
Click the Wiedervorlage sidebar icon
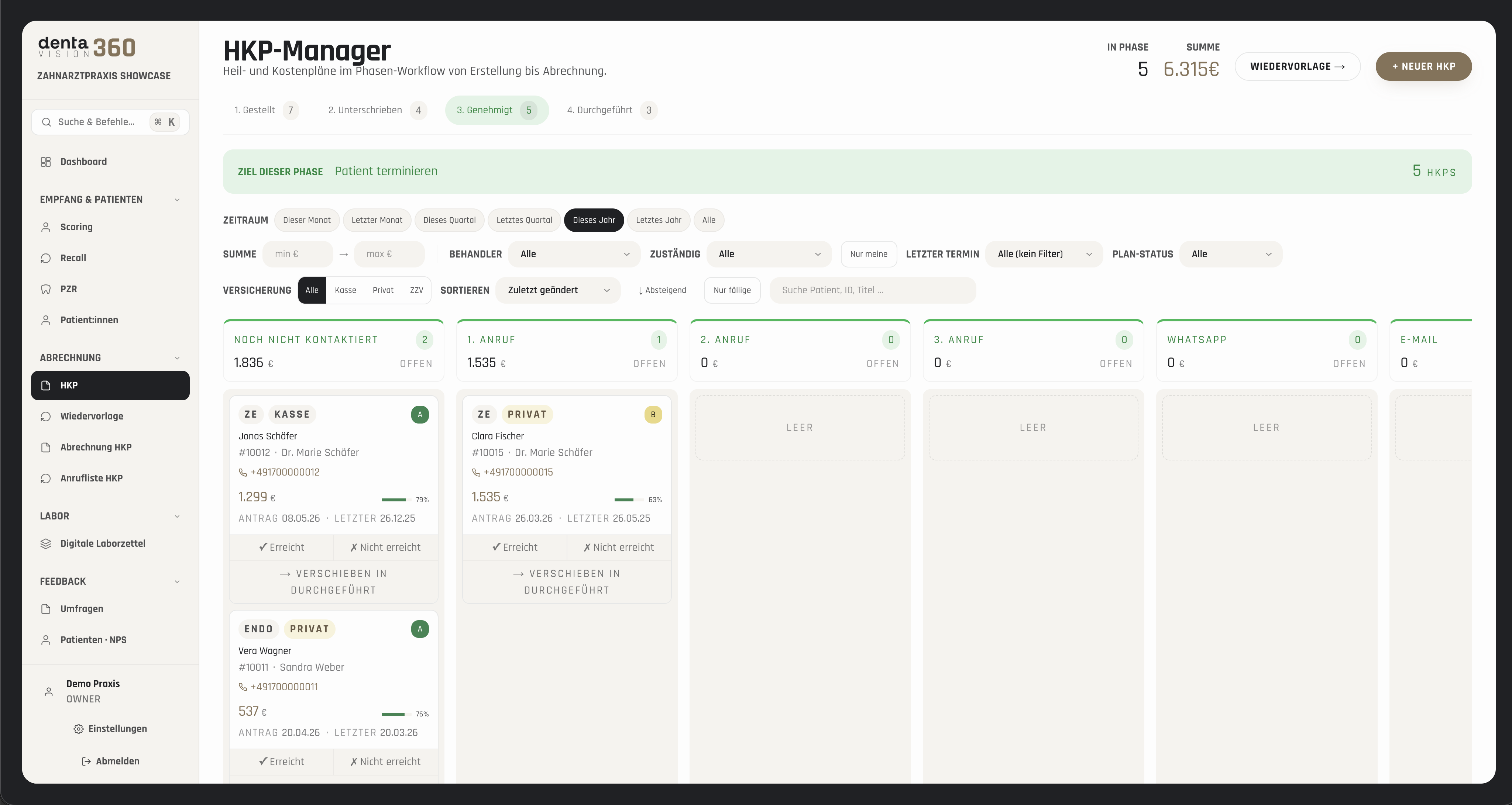[x=46, y=417]
